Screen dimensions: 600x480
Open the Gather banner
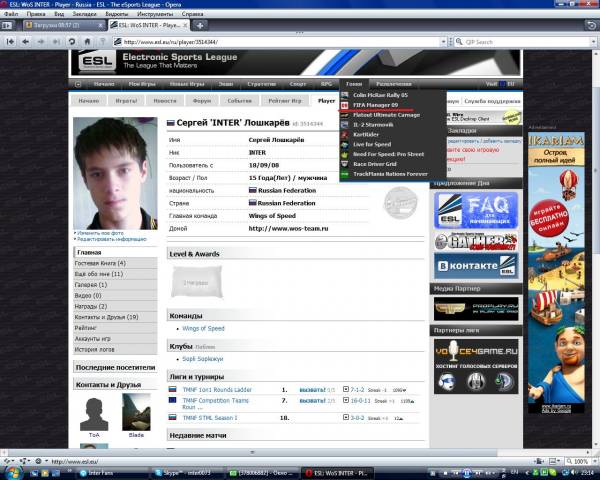[476, 241]
